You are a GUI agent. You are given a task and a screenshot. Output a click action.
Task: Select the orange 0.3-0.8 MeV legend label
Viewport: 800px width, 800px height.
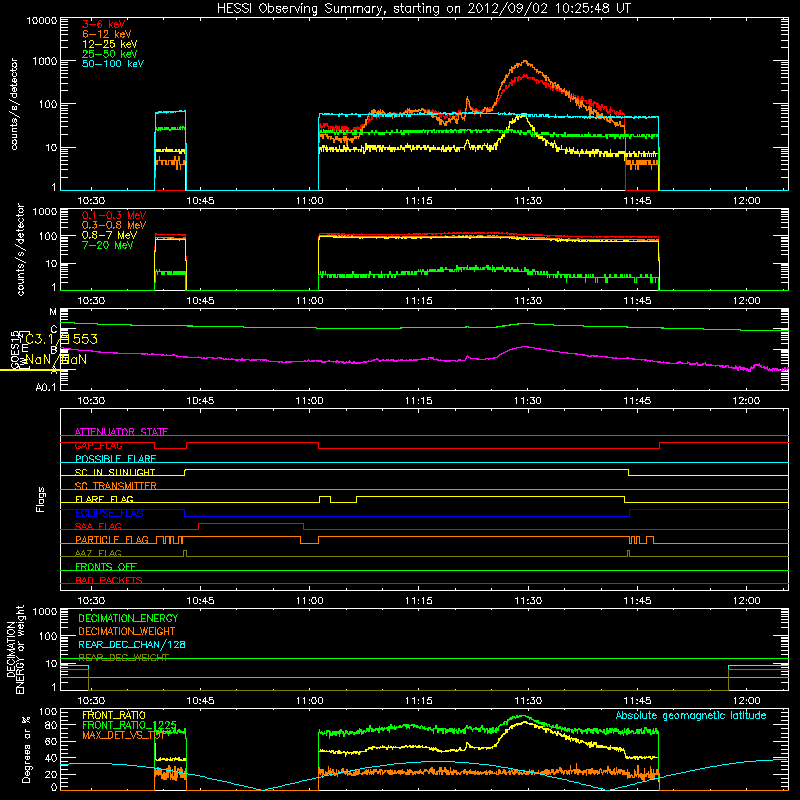click(x=114, y=225)
